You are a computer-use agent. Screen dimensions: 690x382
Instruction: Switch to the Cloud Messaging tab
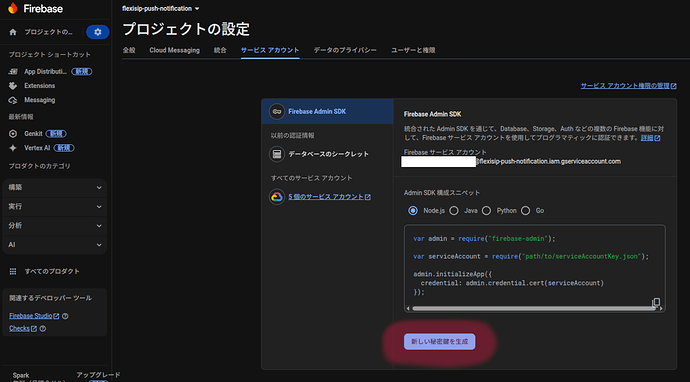pos(174,50)
